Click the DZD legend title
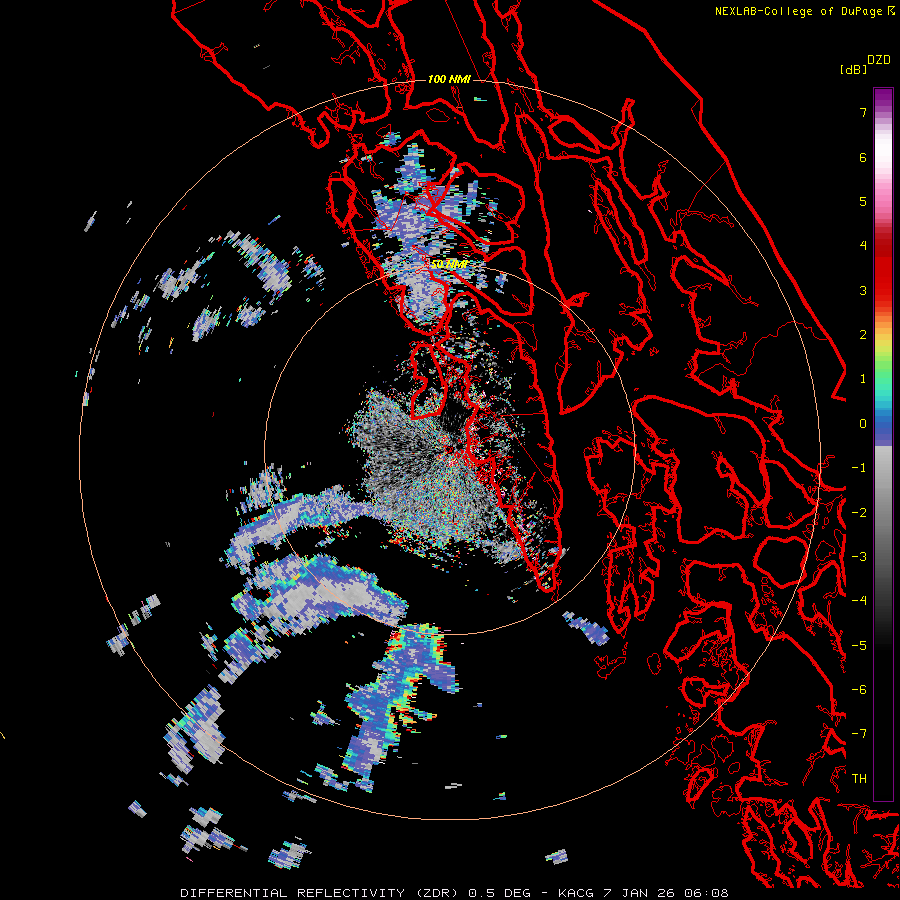 879,60
